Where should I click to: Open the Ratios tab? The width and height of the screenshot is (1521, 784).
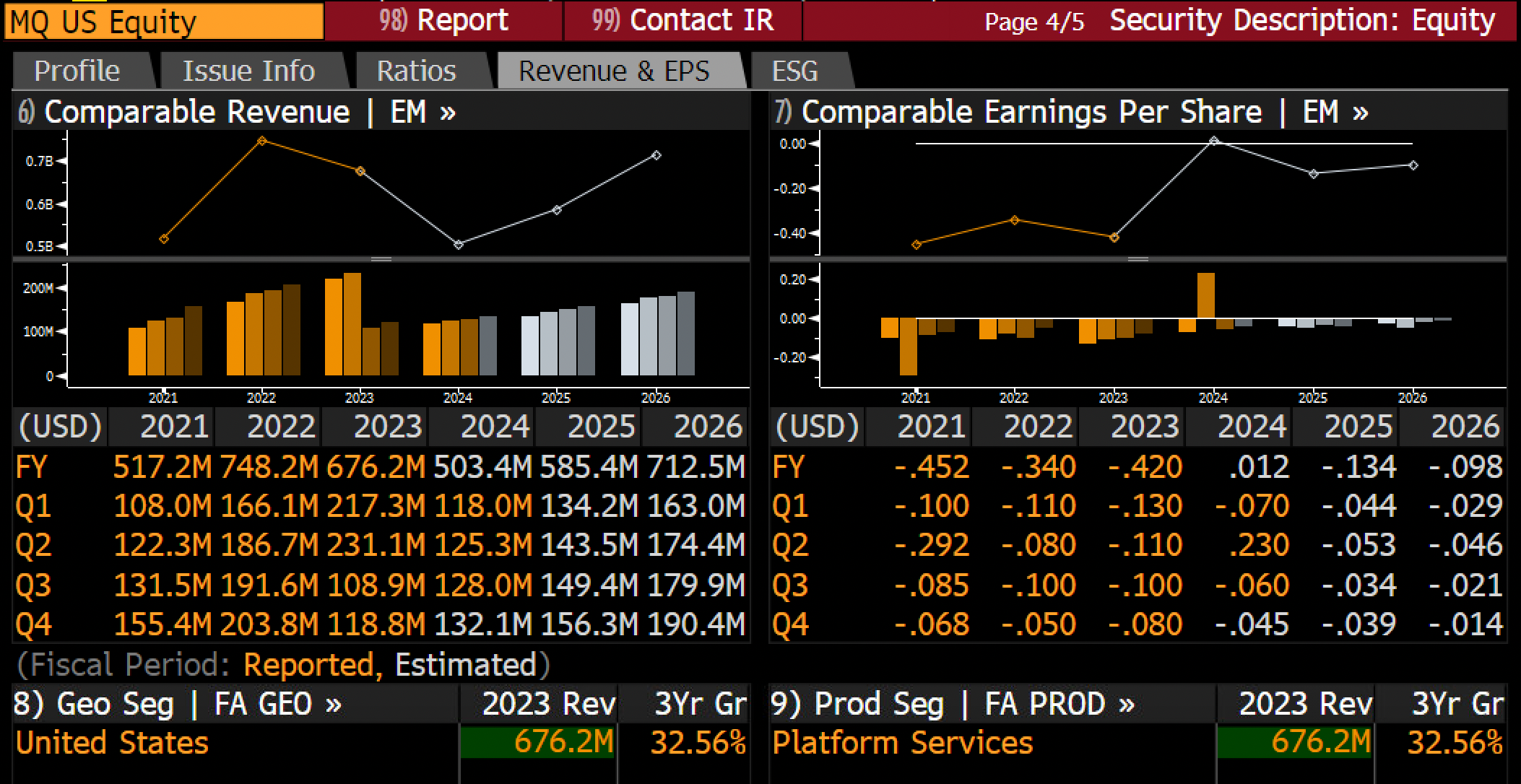[x=417, y=71]
